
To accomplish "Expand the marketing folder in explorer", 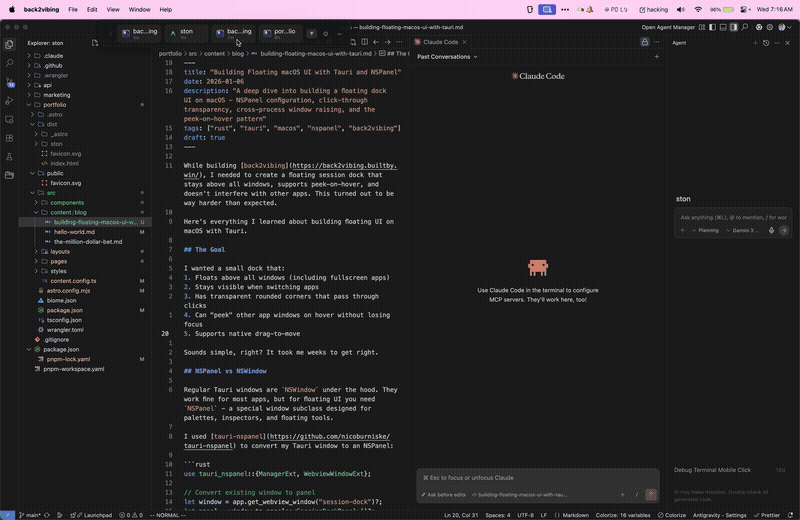I will (x=56, y=95).
